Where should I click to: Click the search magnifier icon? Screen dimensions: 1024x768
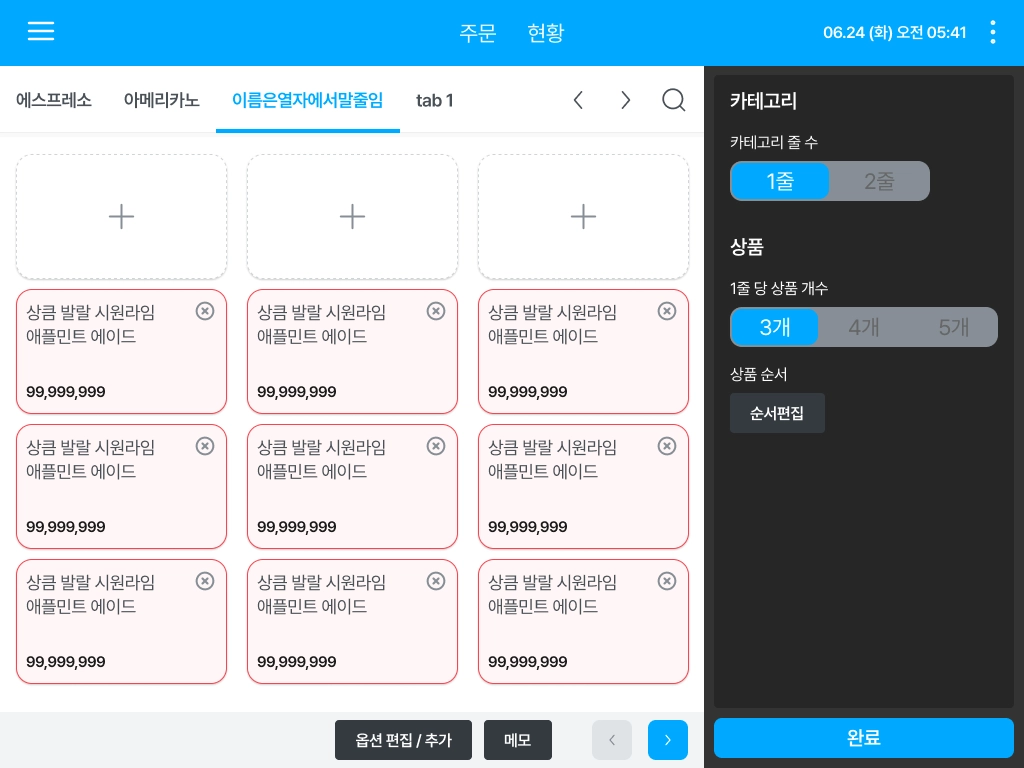pos(673,100)
